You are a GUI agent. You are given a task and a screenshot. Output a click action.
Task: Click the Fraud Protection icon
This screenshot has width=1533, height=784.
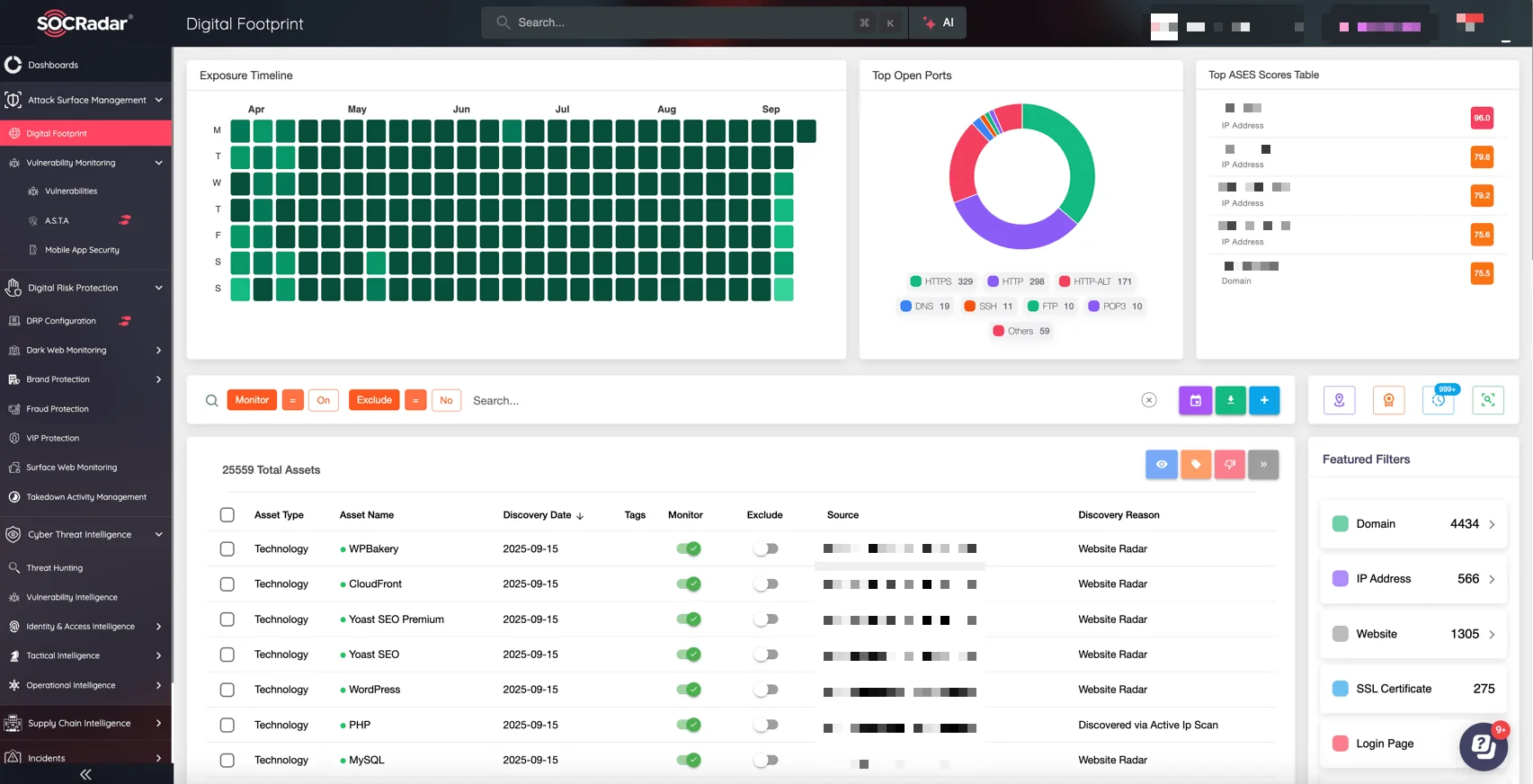tap(13, 409)
